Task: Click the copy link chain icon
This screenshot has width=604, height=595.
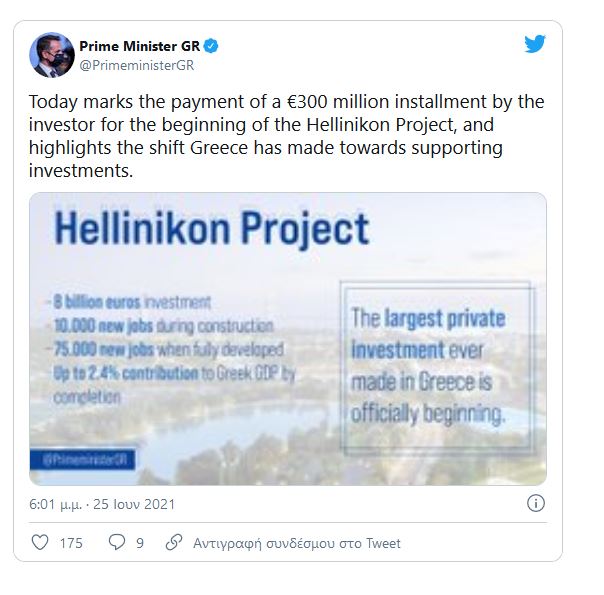Action: [x=173, y=543]
